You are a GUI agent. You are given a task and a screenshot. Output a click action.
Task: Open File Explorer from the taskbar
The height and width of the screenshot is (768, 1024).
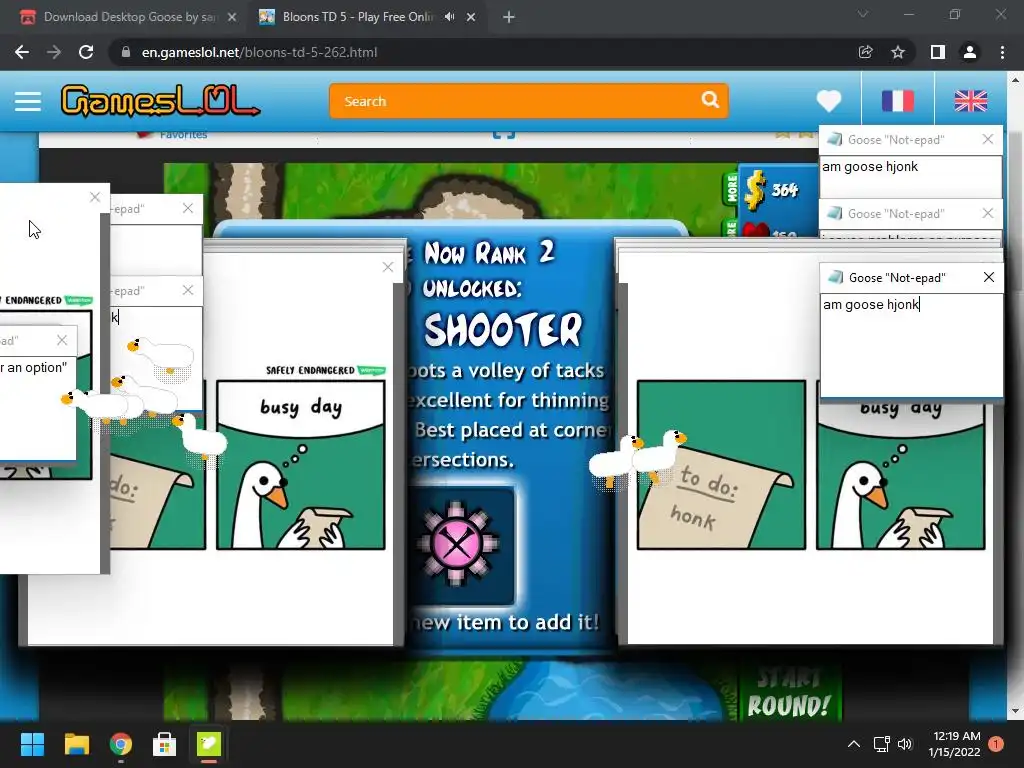76,744
